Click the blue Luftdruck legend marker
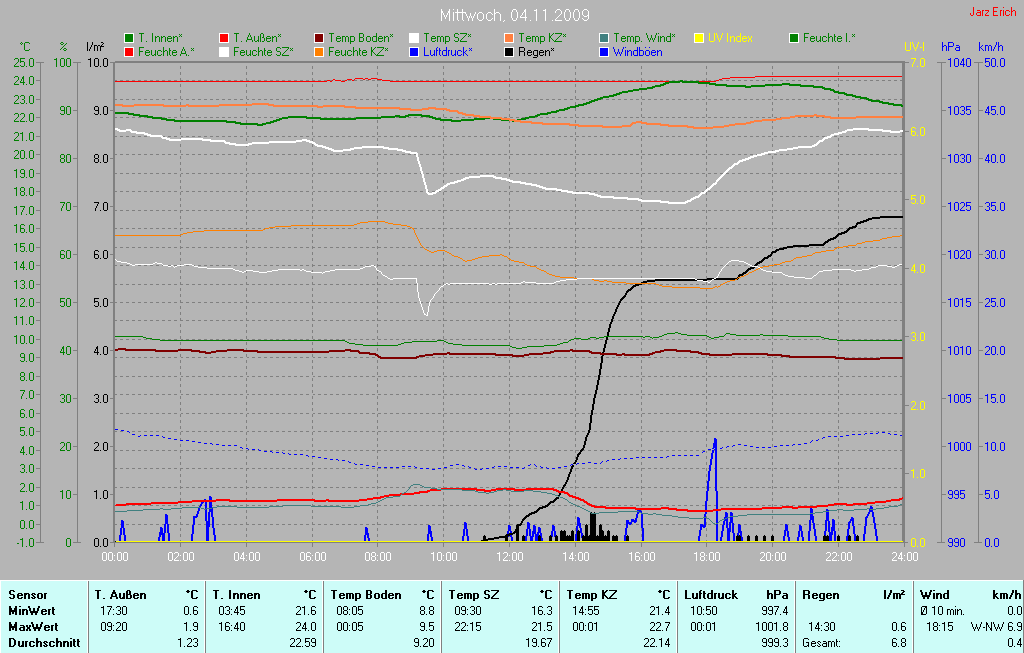 [414, 51]
